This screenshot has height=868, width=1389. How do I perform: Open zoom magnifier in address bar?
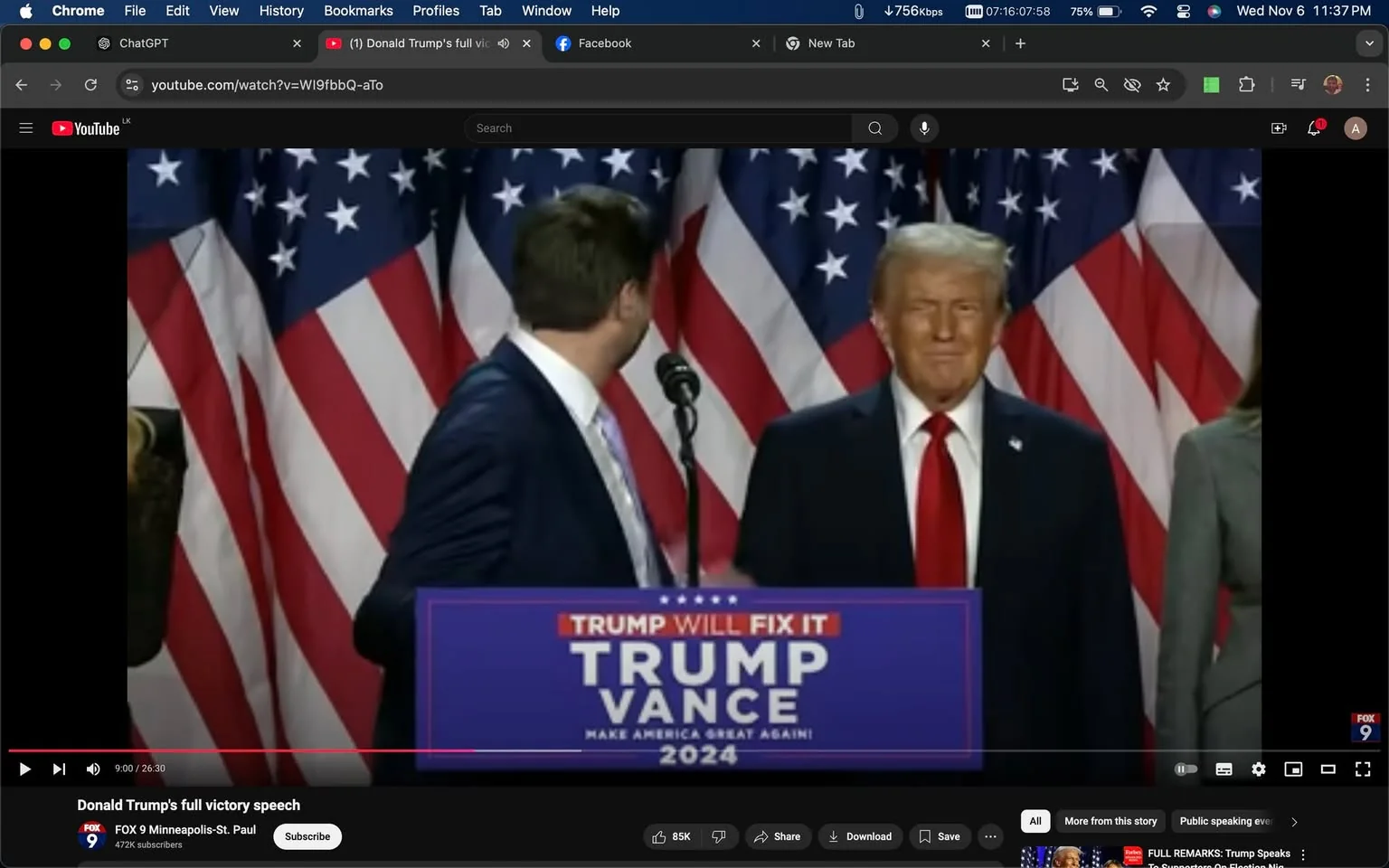point(1101,85)
